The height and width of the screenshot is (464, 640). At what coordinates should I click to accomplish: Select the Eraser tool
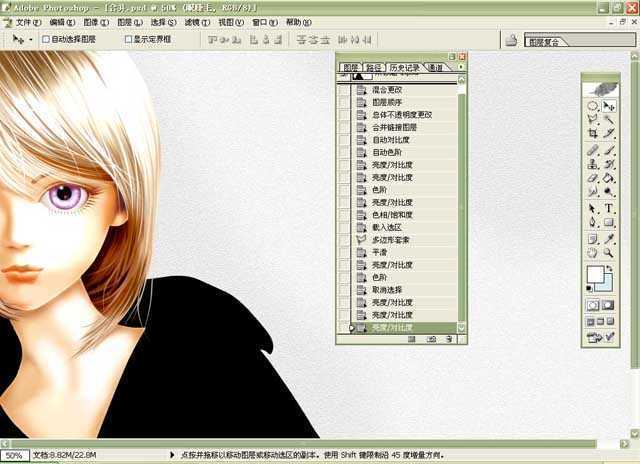[593, 178]
